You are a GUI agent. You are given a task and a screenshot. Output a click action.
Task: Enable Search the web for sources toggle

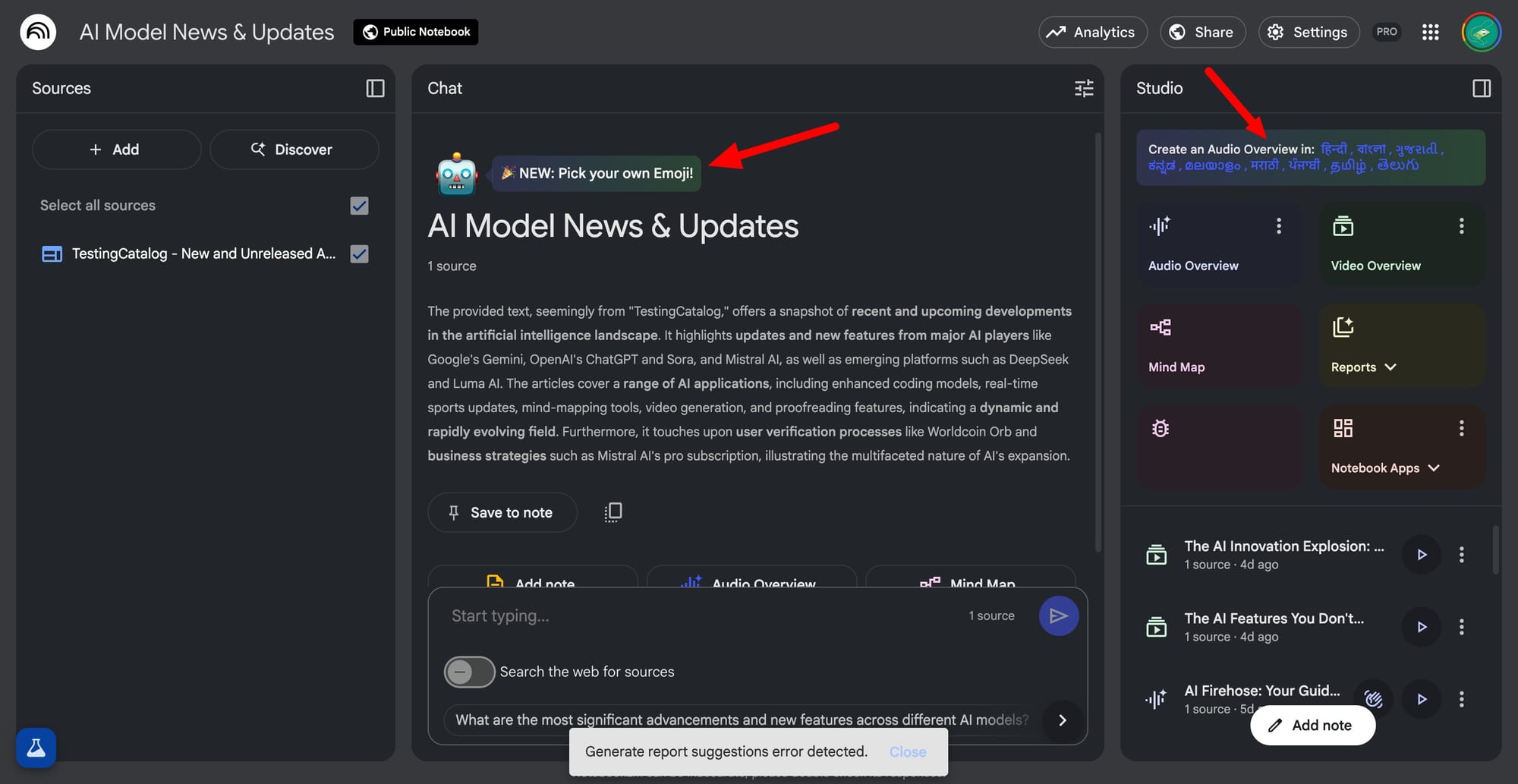click(x=469, y=672)
